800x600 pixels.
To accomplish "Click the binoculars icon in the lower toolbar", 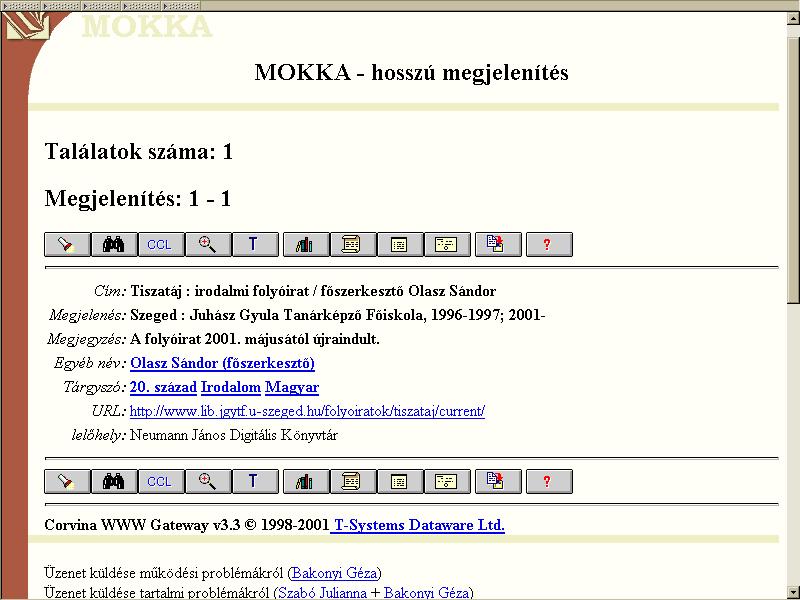I will [114, 482].
